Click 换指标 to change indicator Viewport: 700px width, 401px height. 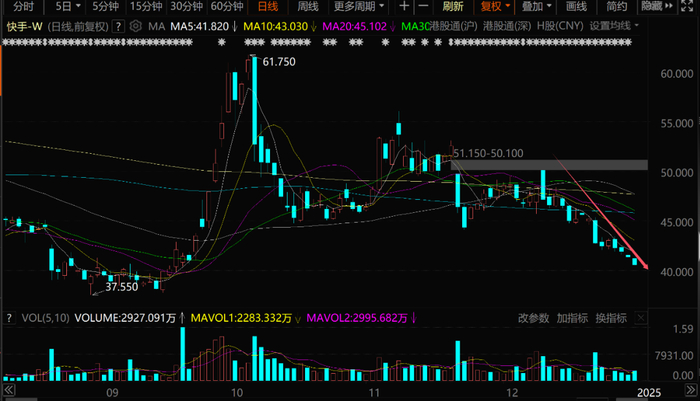(611, 318)
